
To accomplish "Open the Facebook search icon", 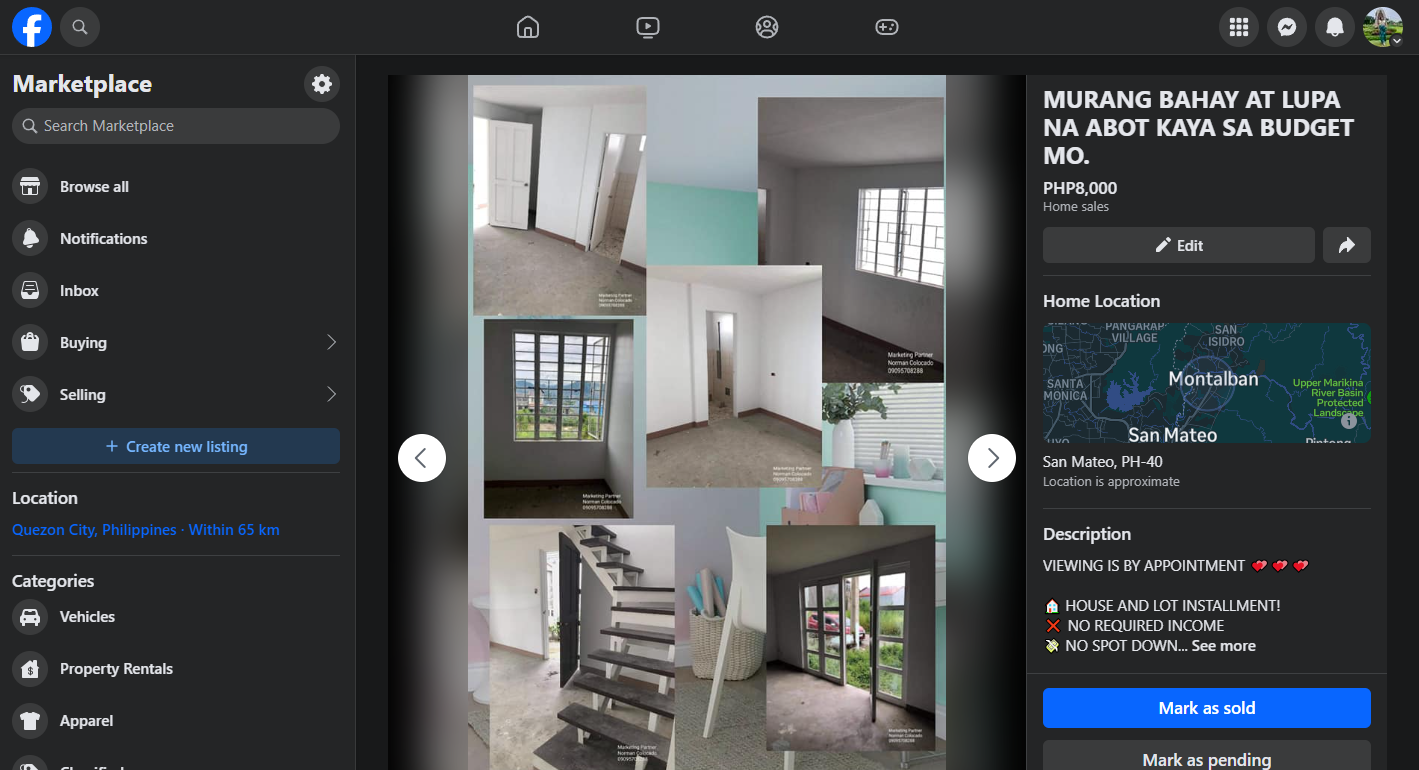I will (x=80, y=27).
